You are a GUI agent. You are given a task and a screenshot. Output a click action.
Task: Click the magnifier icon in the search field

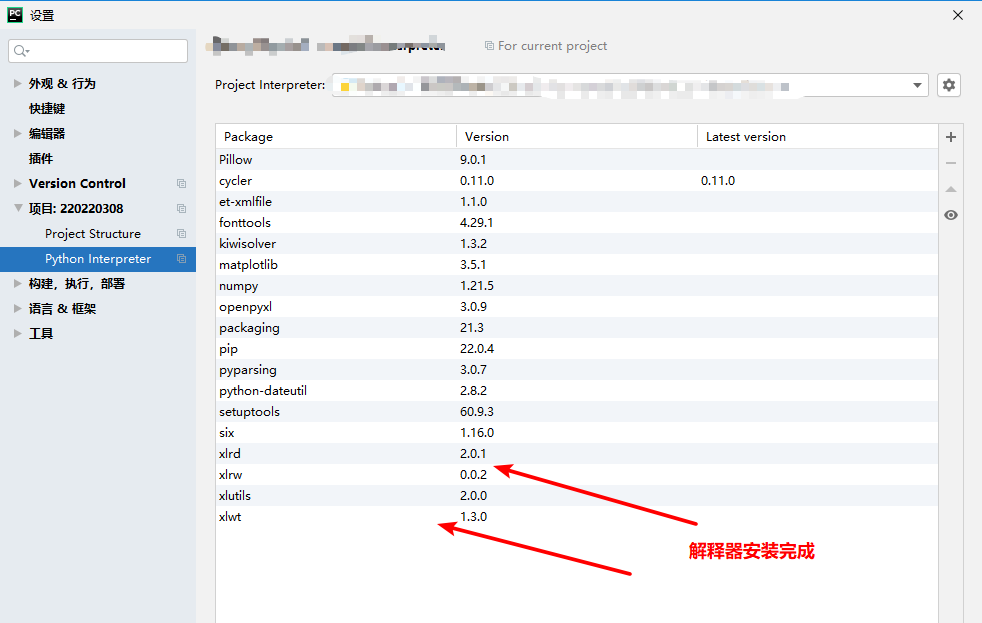coord(21,50)
